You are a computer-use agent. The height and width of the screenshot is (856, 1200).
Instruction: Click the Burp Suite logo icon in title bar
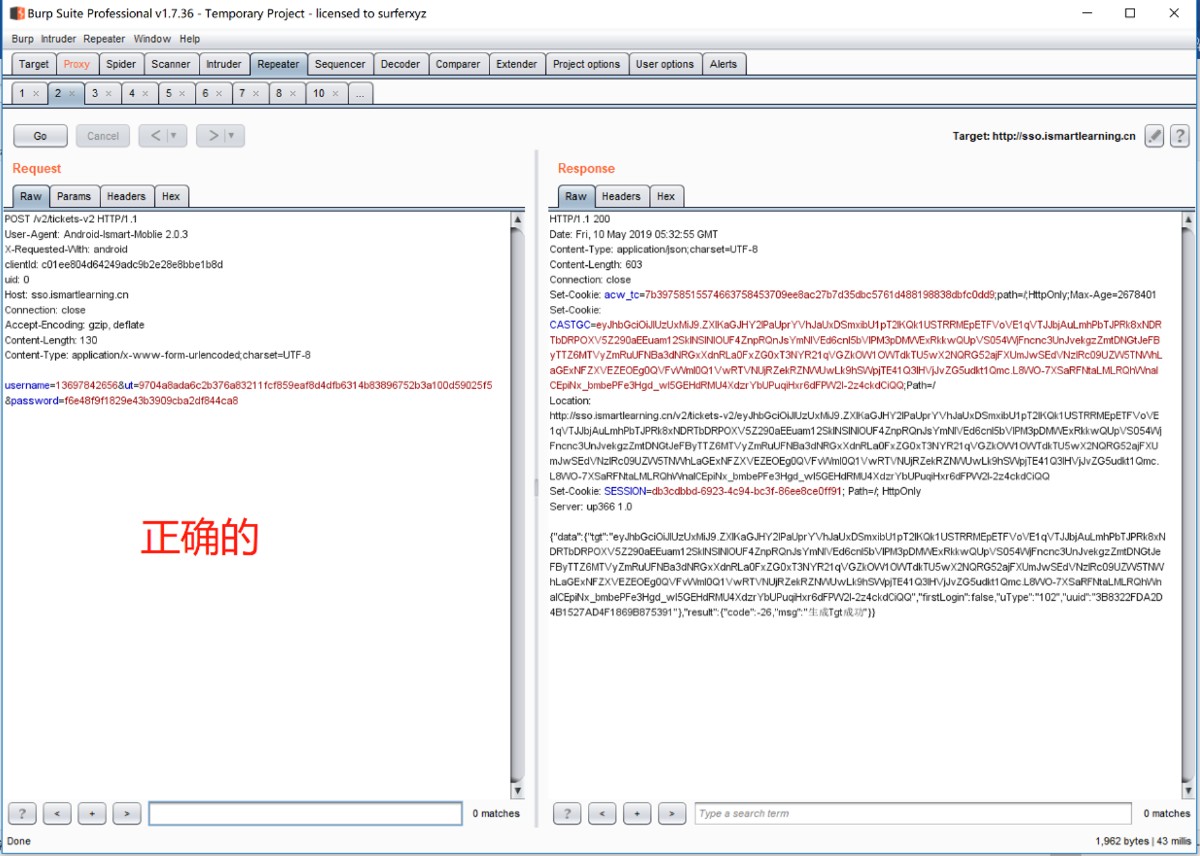click(x=16, y=13)
